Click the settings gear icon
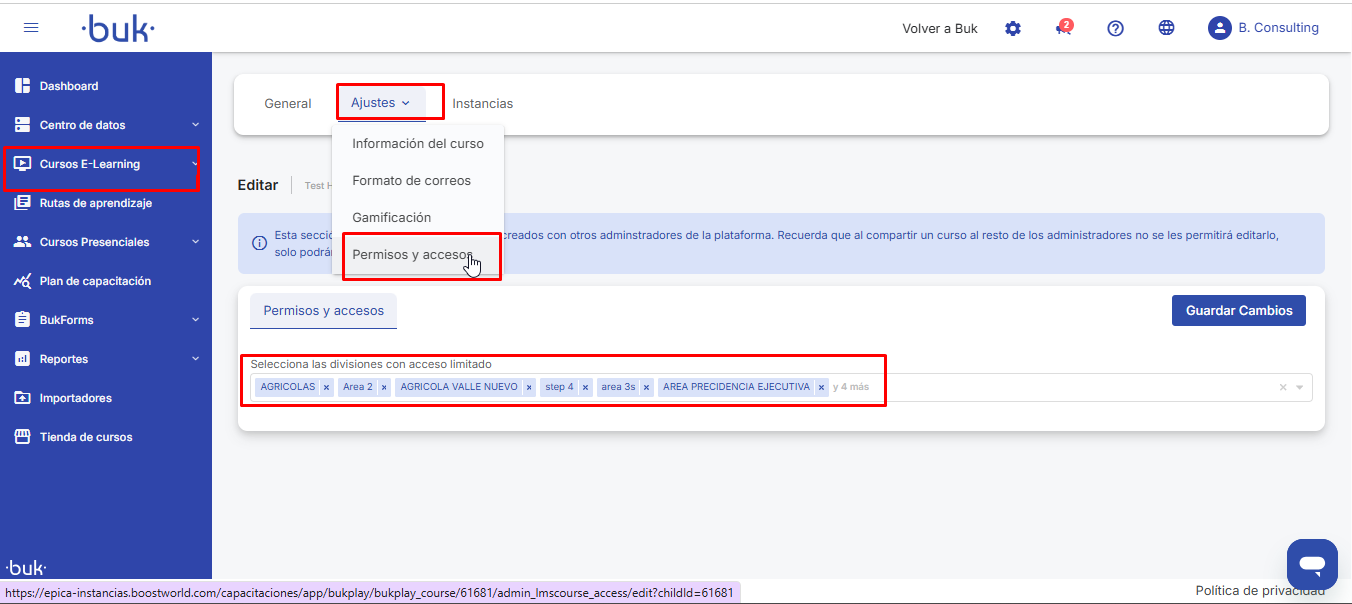This screenshot has height=604, width=1352. coord(1013,28)
